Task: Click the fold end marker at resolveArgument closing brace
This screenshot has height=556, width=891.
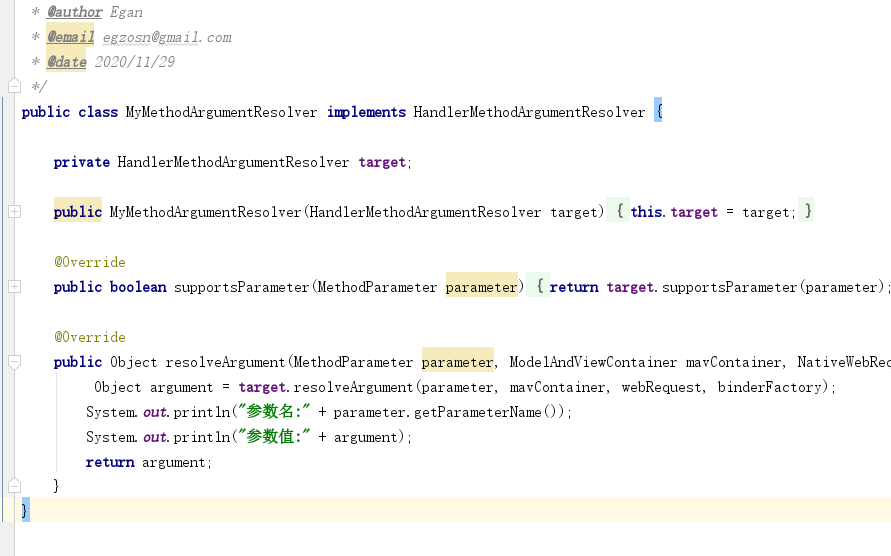Action: click(x=15, y=486)
